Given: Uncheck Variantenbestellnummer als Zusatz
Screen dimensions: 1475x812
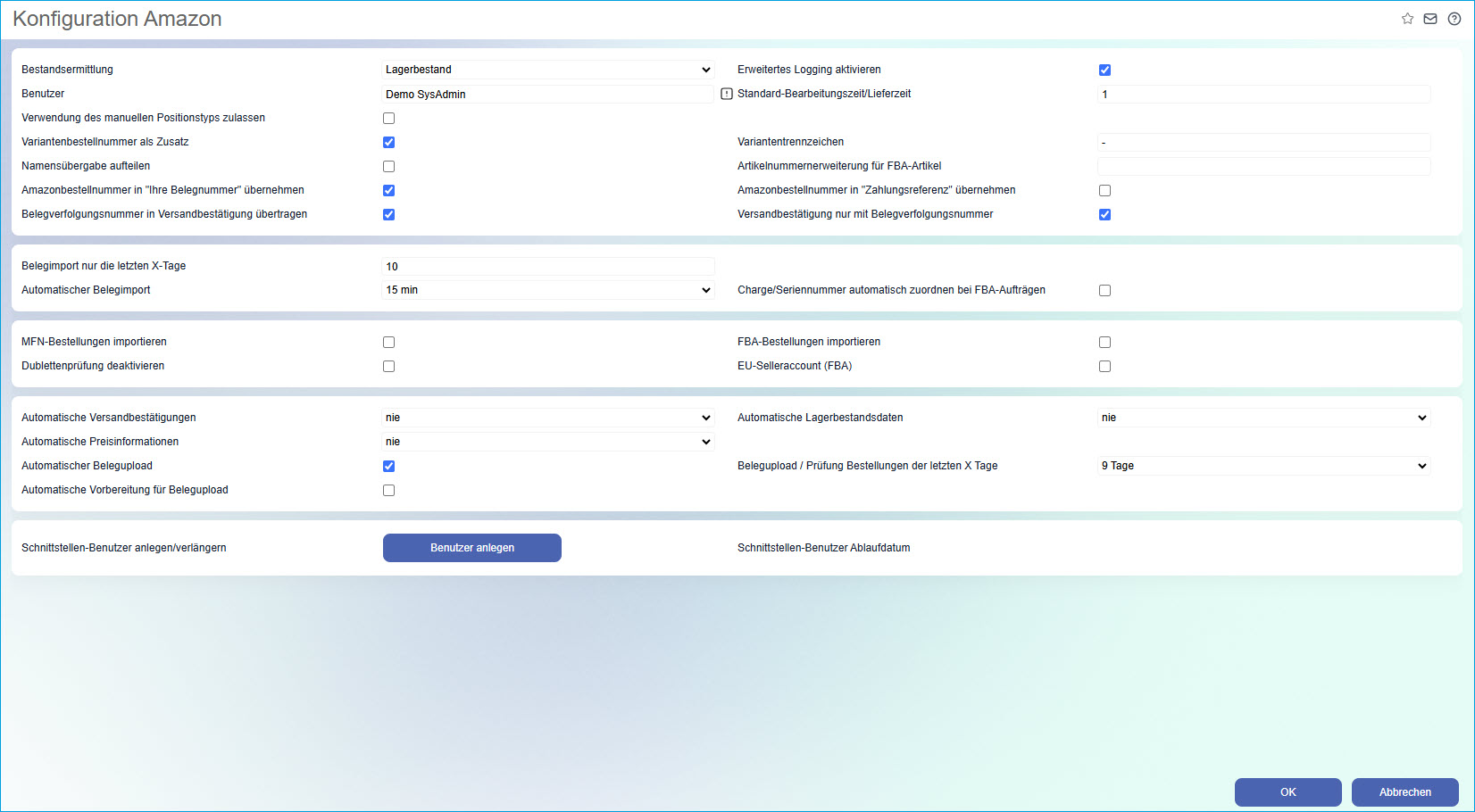Looking at the screenshot, I should tap(388, 142).
